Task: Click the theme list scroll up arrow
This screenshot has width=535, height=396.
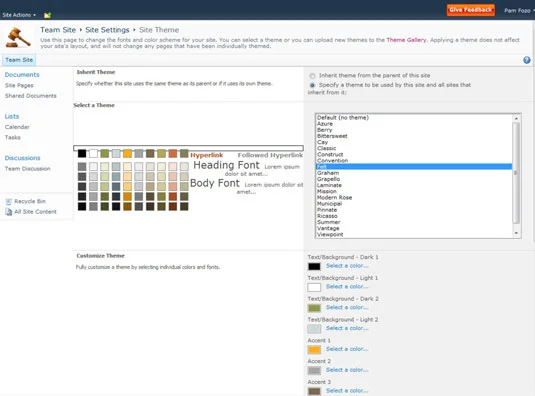Action: pyautogui.click(x=516, y=118)
